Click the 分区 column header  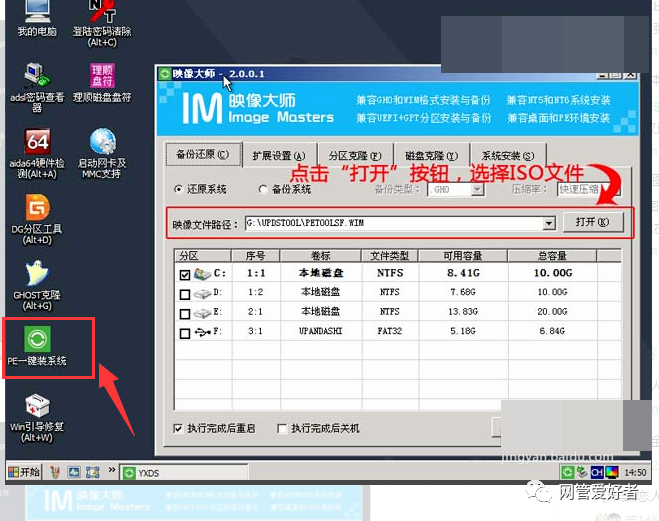tap(203, 255)
